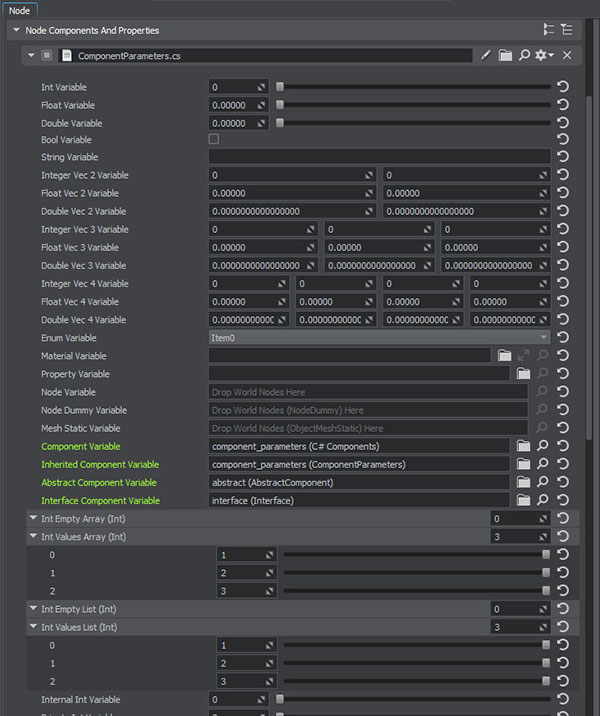This screenshot has height=716, width=600.
Task: Reset String Variable to default
Action: coord(563,157)
